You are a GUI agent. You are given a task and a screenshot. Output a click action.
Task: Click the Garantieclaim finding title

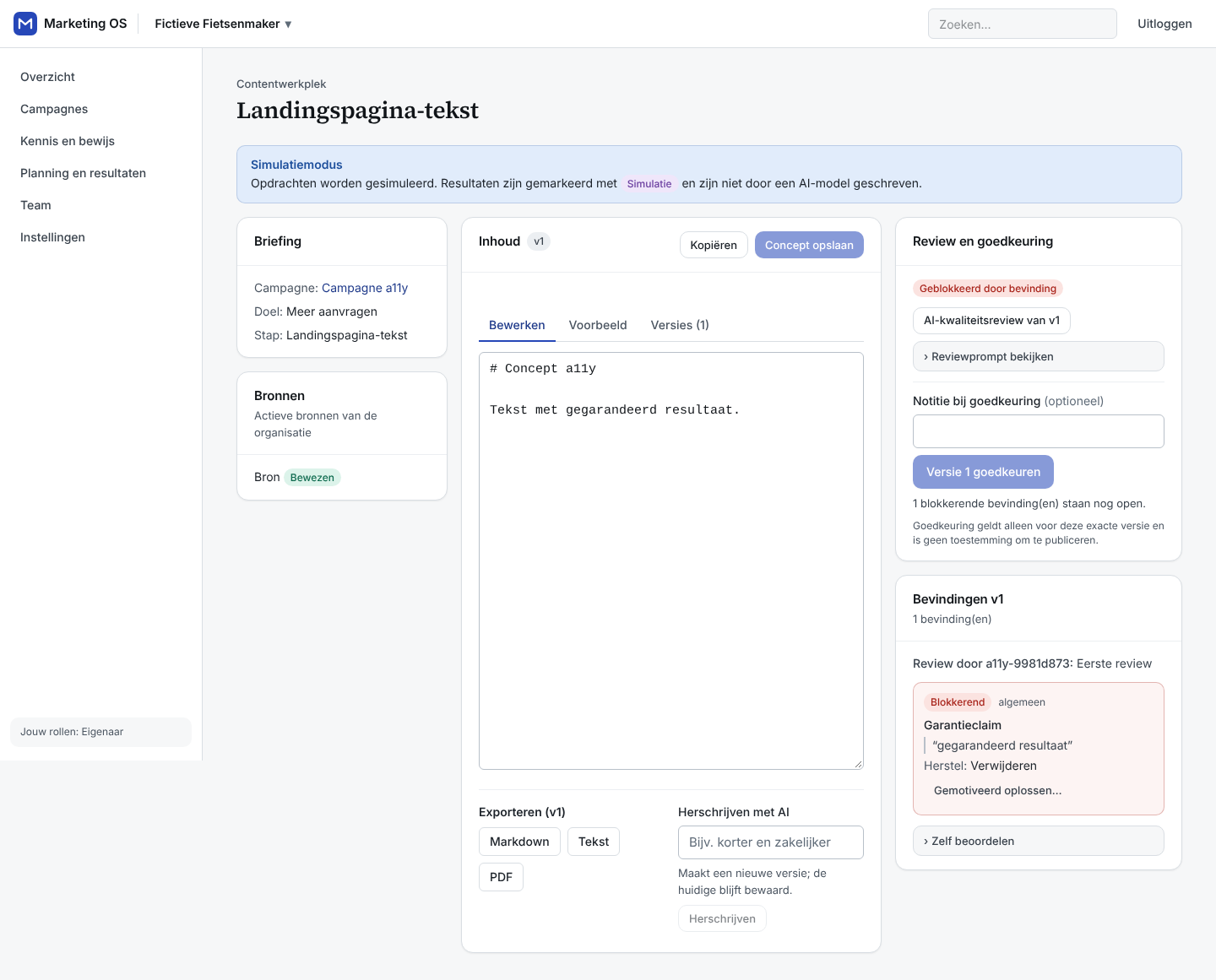click(x=963, y=725)
